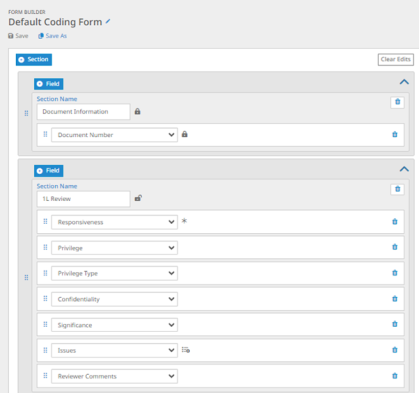Click the list settings icon next to Issues
The image size is (419, 393).
click(x=186, y=350)
